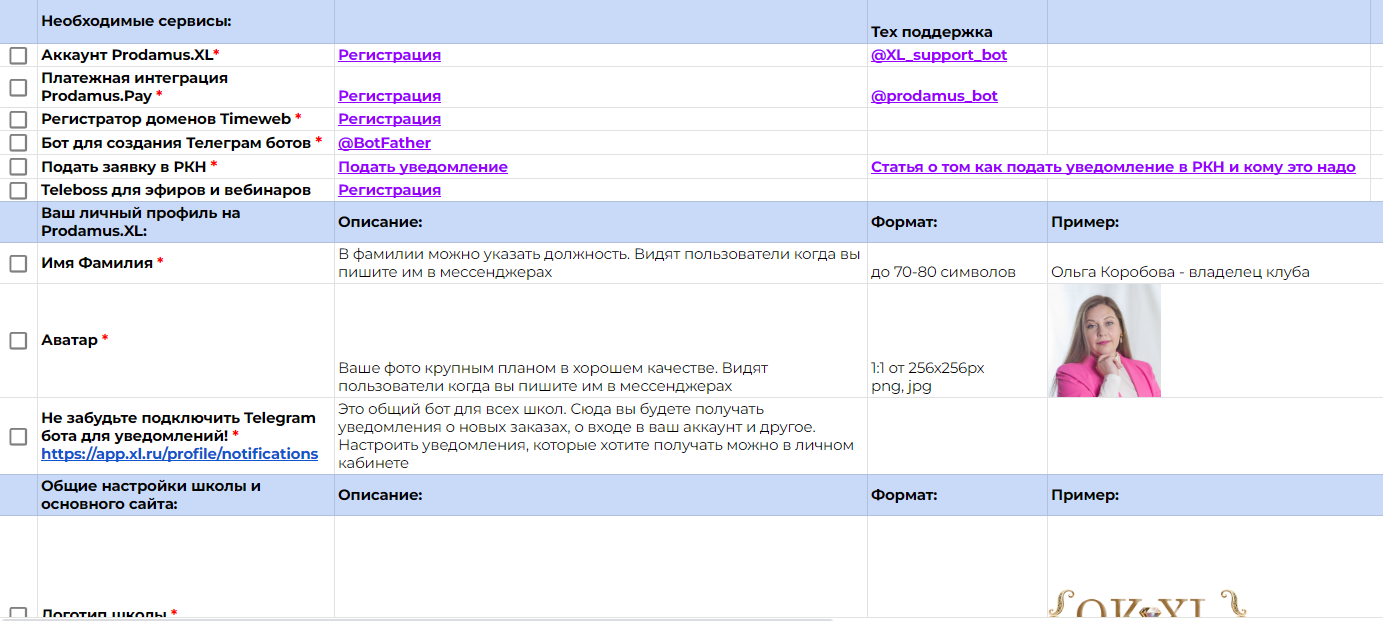Tick the Teleboss для эфиров и вебинаров checkbox
Viewport: 1383px width, 621px height.
18,190
